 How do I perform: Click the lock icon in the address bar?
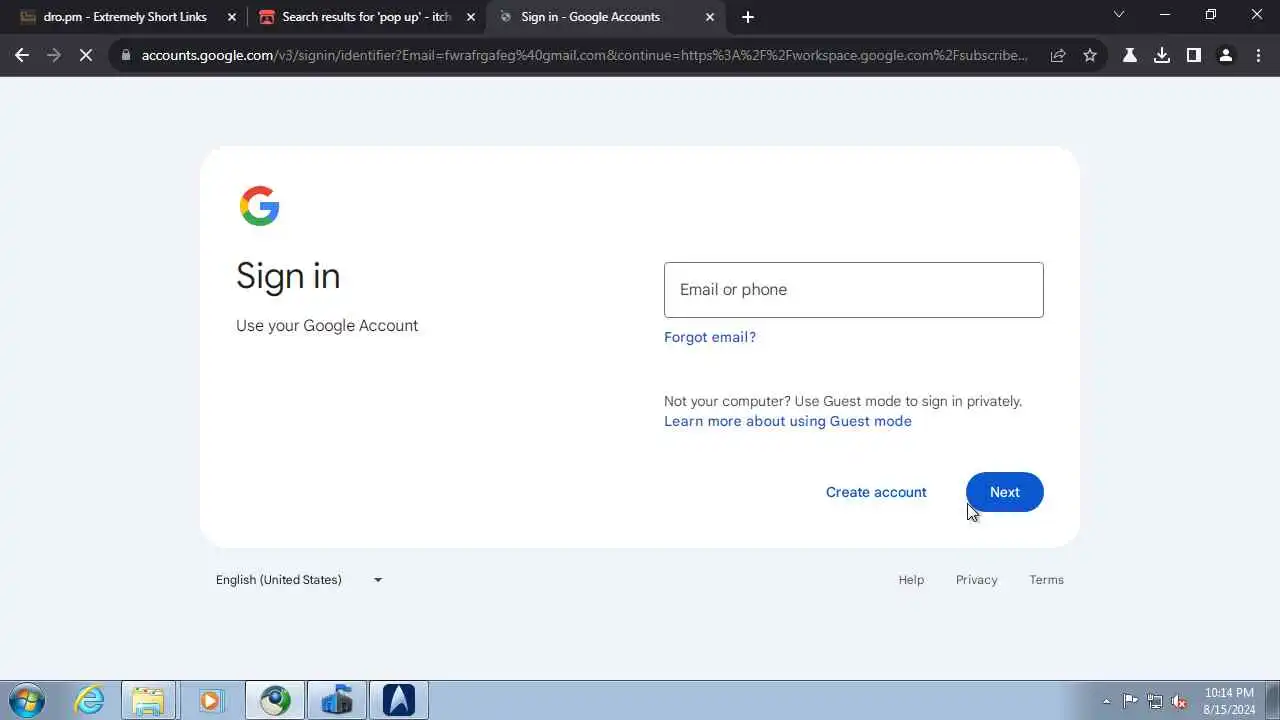click(126, 56)
